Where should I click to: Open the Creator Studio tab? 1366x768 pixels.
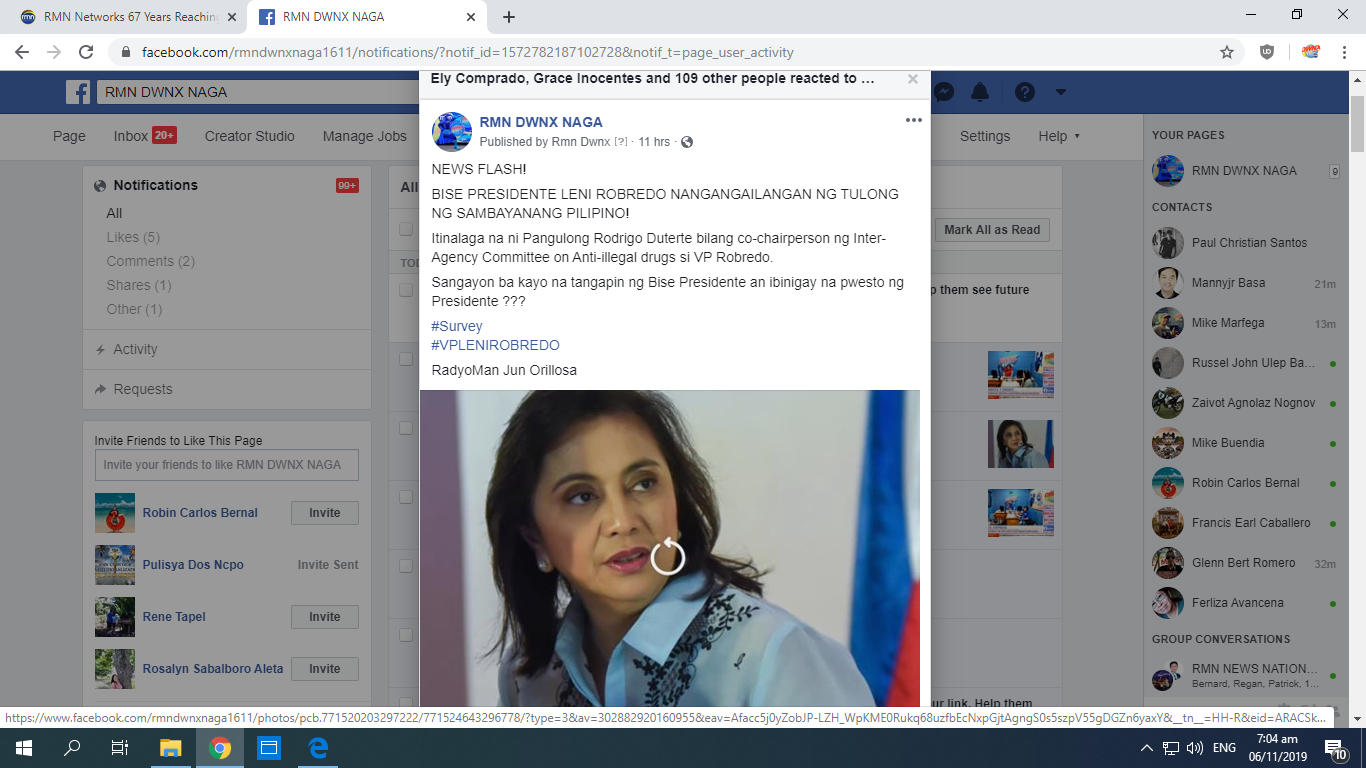[x=249, y=136]
